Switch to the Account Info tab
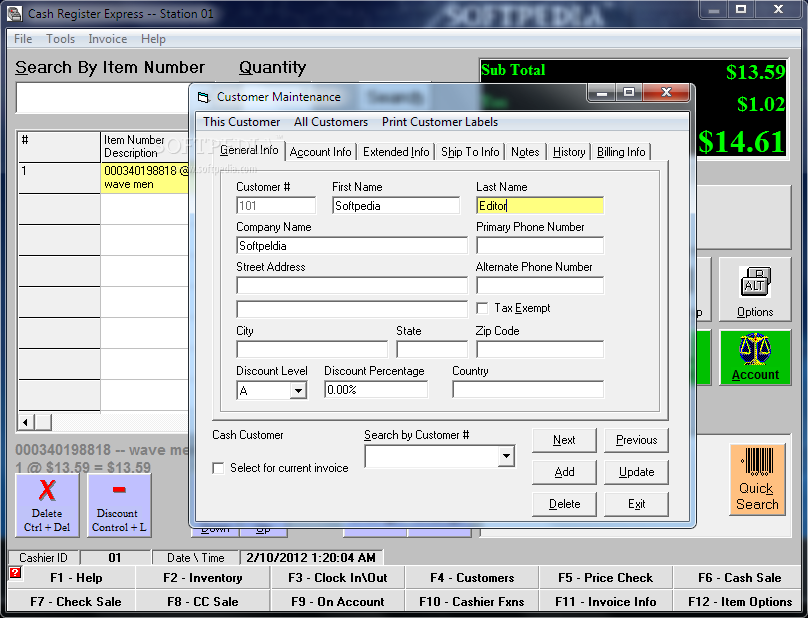This screenshot has width=808, height=618. (320, 152)
